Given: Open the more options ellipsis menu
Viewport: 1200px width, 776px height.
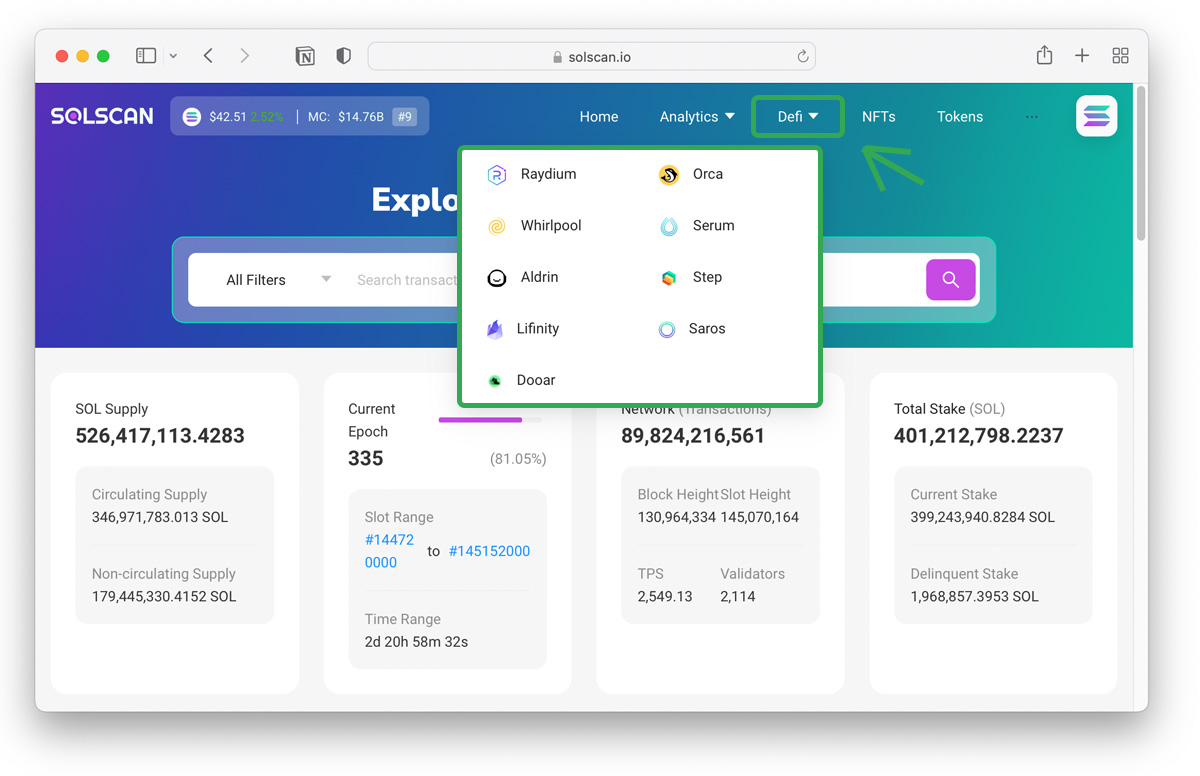Looking at the screenshot, I should click(1031, 117).
